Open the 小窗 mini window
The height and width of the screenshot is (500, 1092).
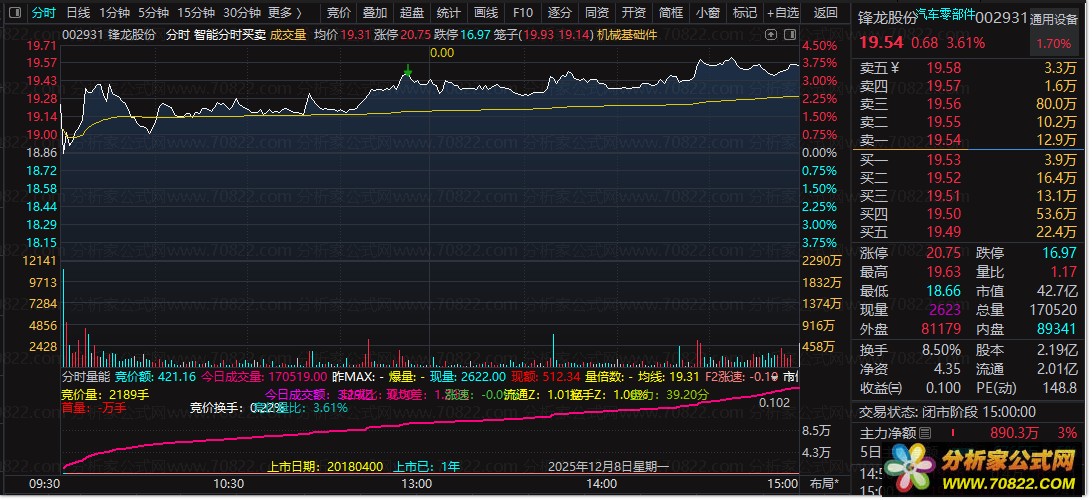[708, 13]
